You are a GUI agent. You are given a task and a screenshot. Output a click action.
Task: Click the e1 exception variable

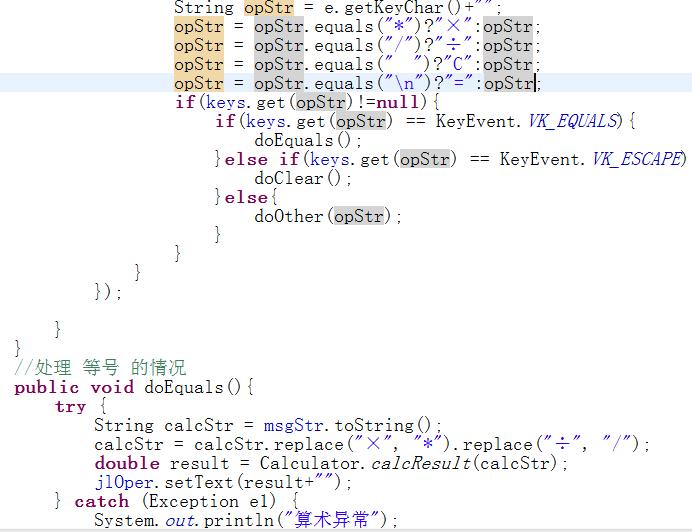click(259, 502)
